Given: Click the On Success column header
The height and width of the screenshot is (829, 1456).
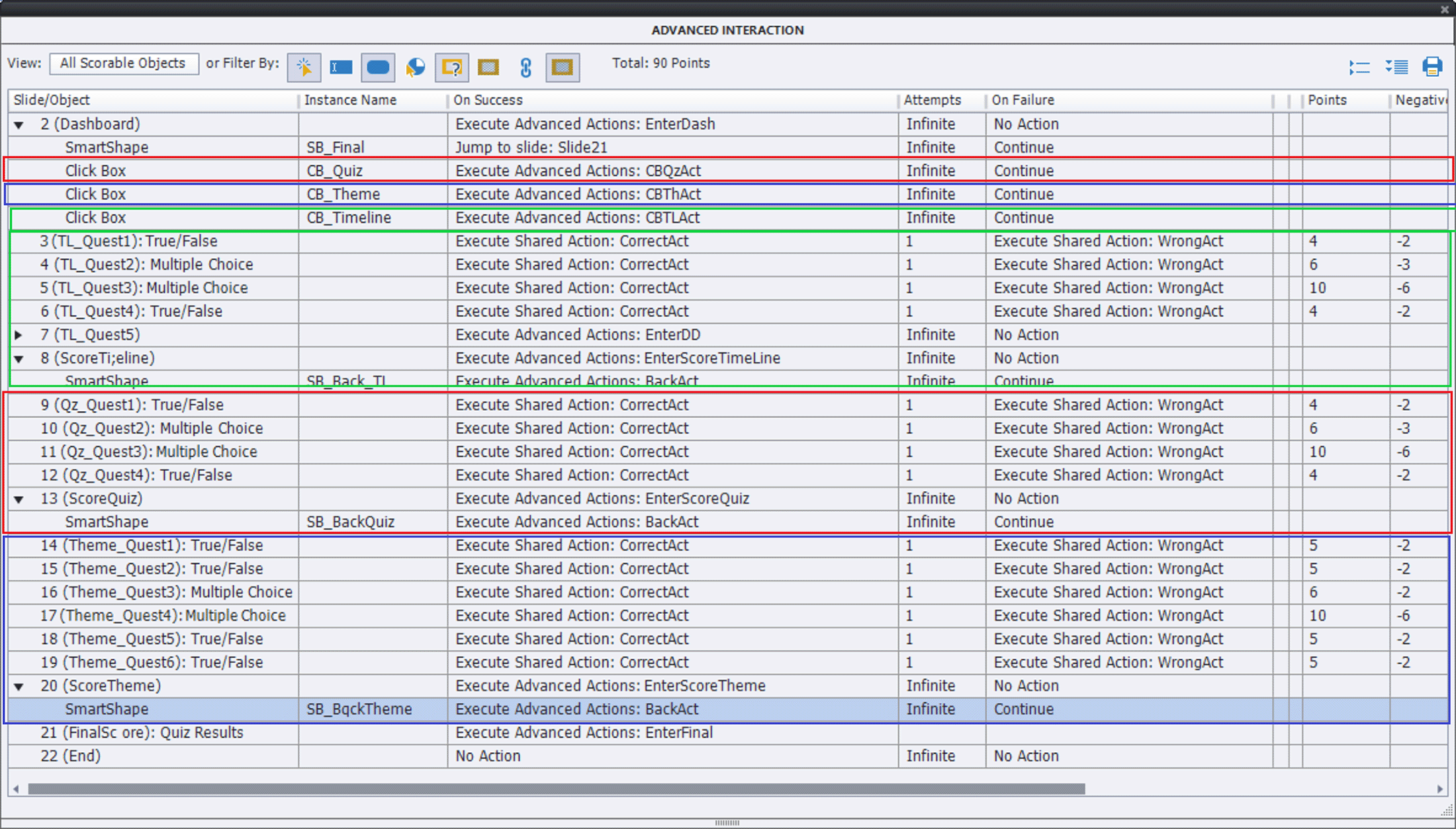Looking at the screenshot, I should (488, 100).
